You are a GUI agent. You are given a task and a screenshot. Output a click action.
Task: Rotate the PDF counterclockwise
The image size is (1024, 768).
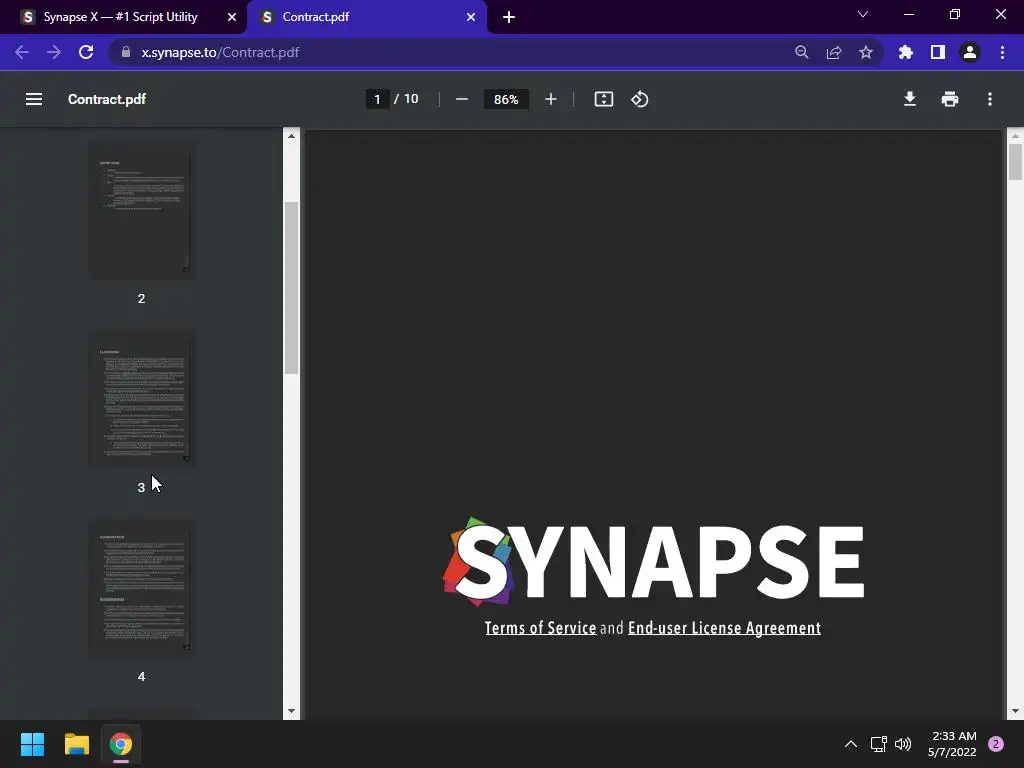coord(639,99)
